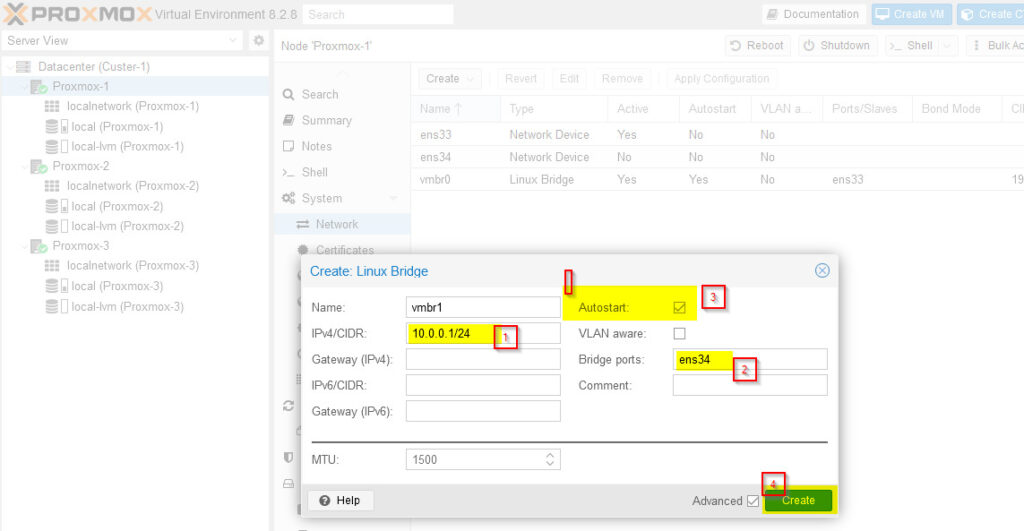
Task: Click the Proxmox logo
Action: (x=77, y=14)
